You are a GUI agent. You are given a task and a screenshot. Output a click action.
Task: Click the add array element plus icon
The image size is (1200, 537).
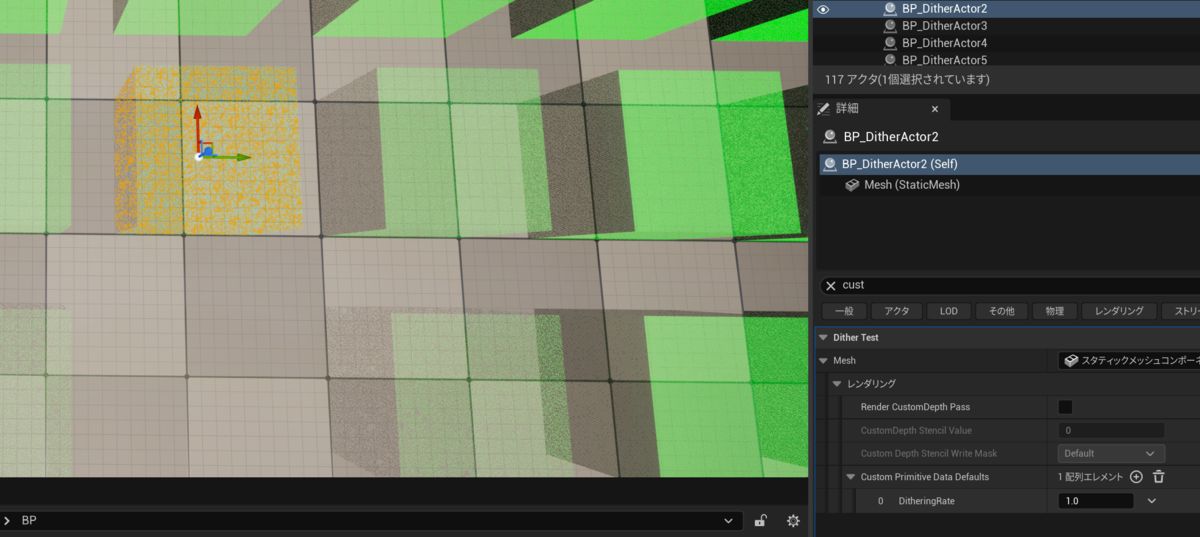pyautogui.click(x=1136, y=477)
